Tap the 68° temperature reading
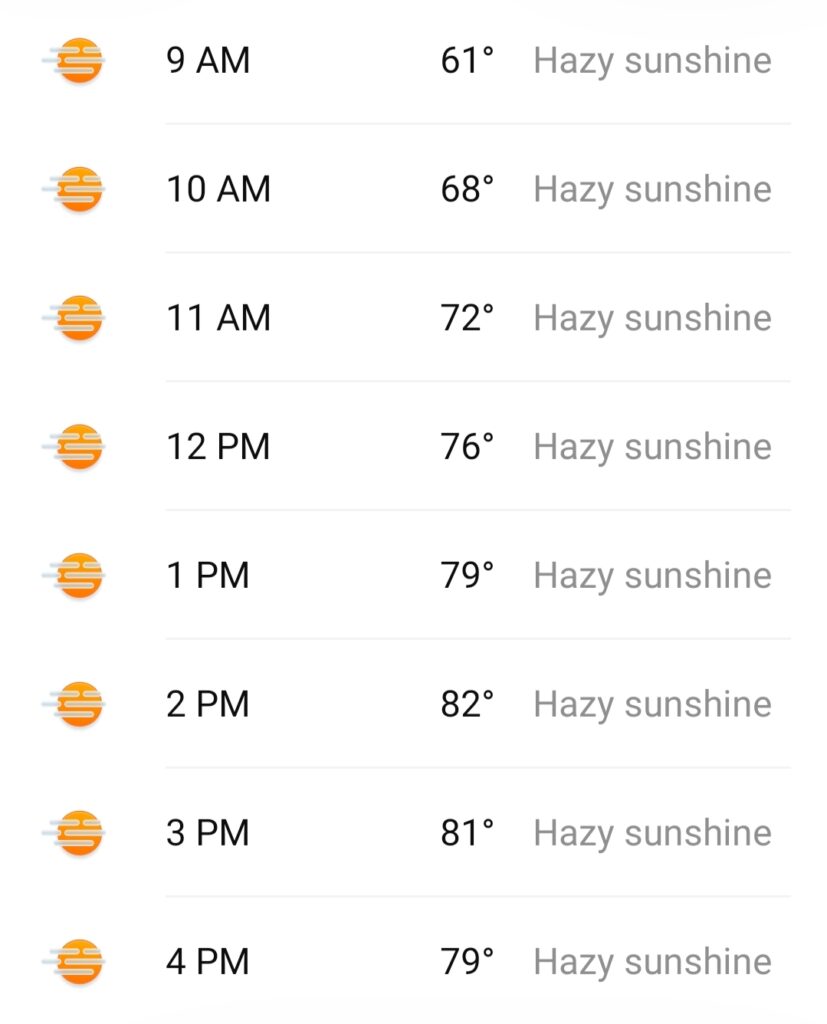The width and height of the screenshot is (827, 1024). point(467,189)
